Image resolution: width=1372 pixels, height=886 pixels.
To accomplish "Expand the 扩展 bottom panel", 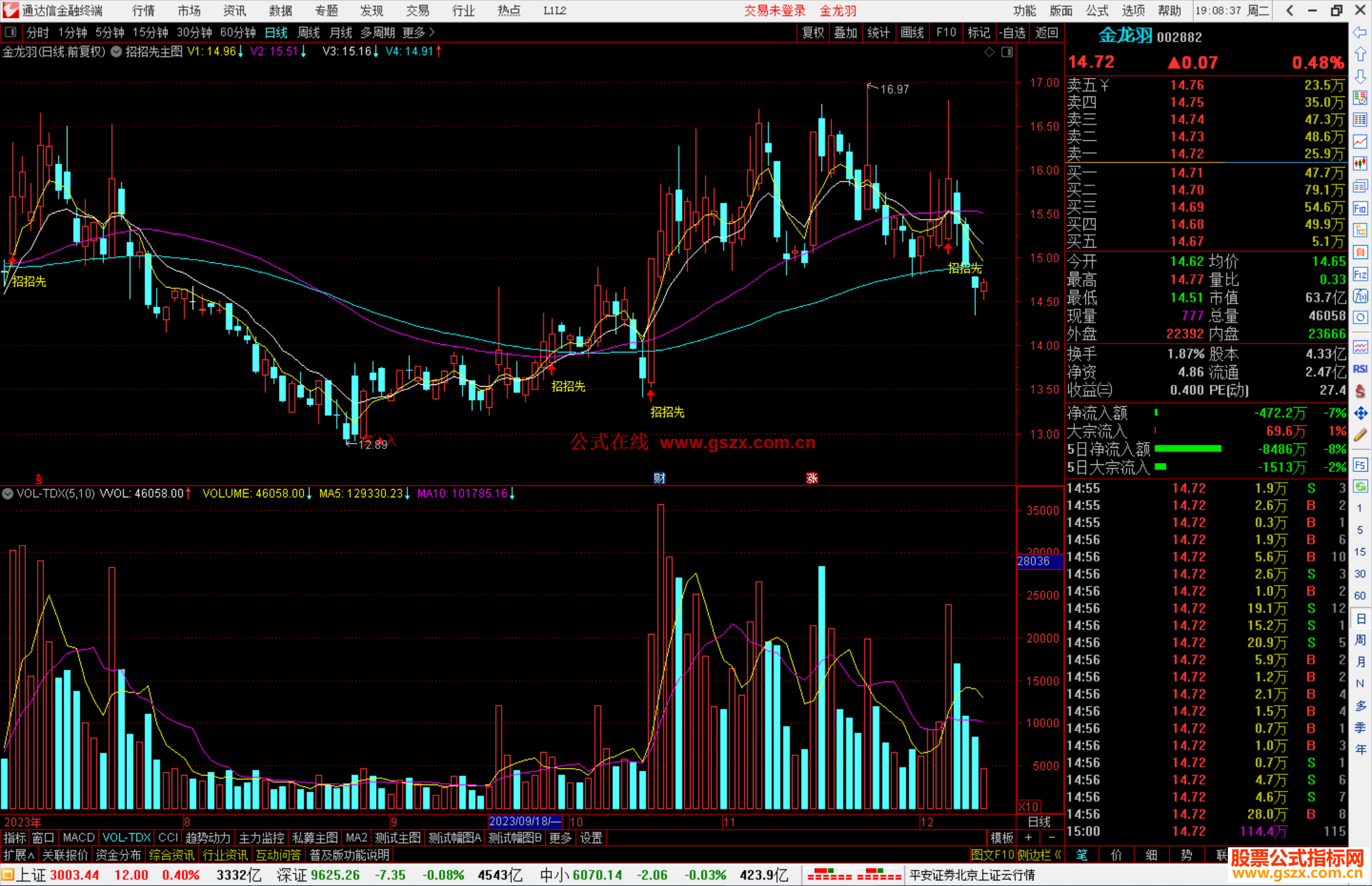I will [x=18, y=855].
